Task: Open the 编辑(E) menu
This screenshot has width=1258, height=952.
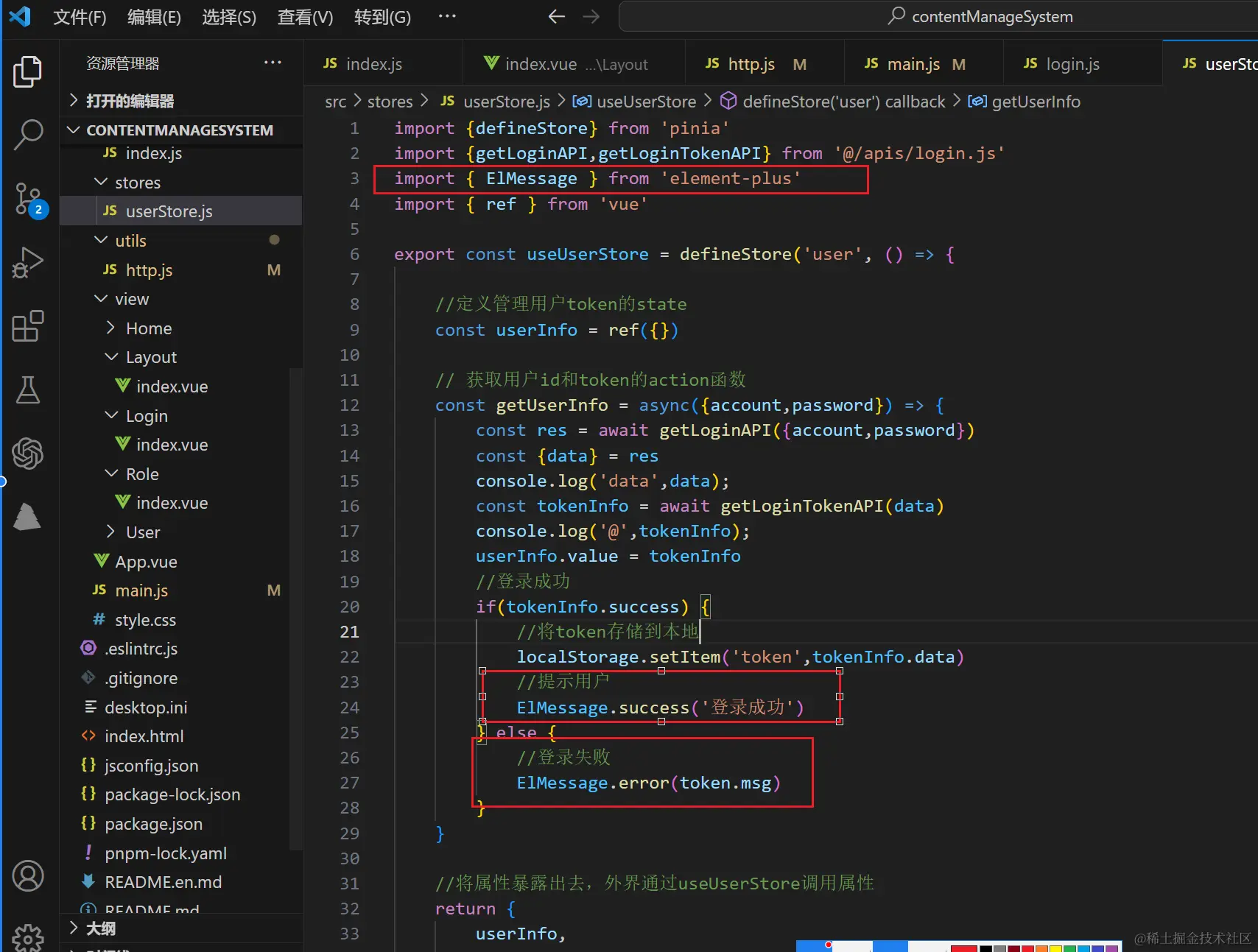Action: pyautogui.click(x=154, y=17)
